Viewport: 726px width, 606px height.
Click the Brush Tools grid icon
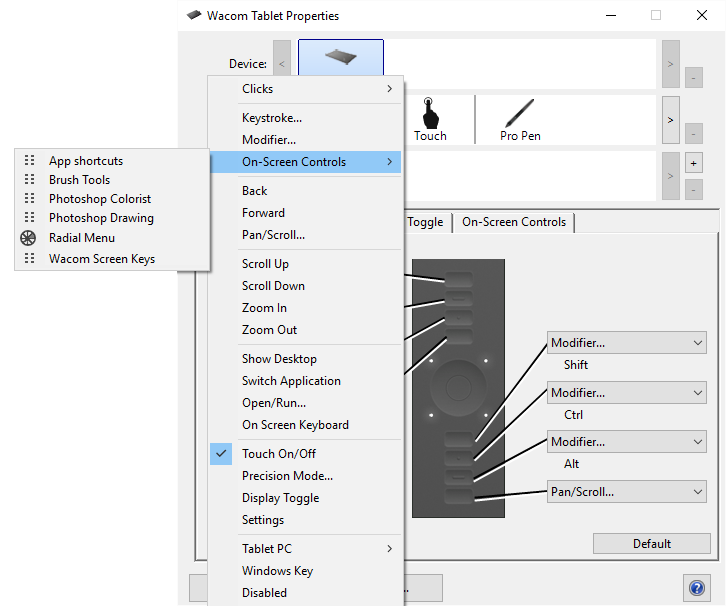point(30,179)
